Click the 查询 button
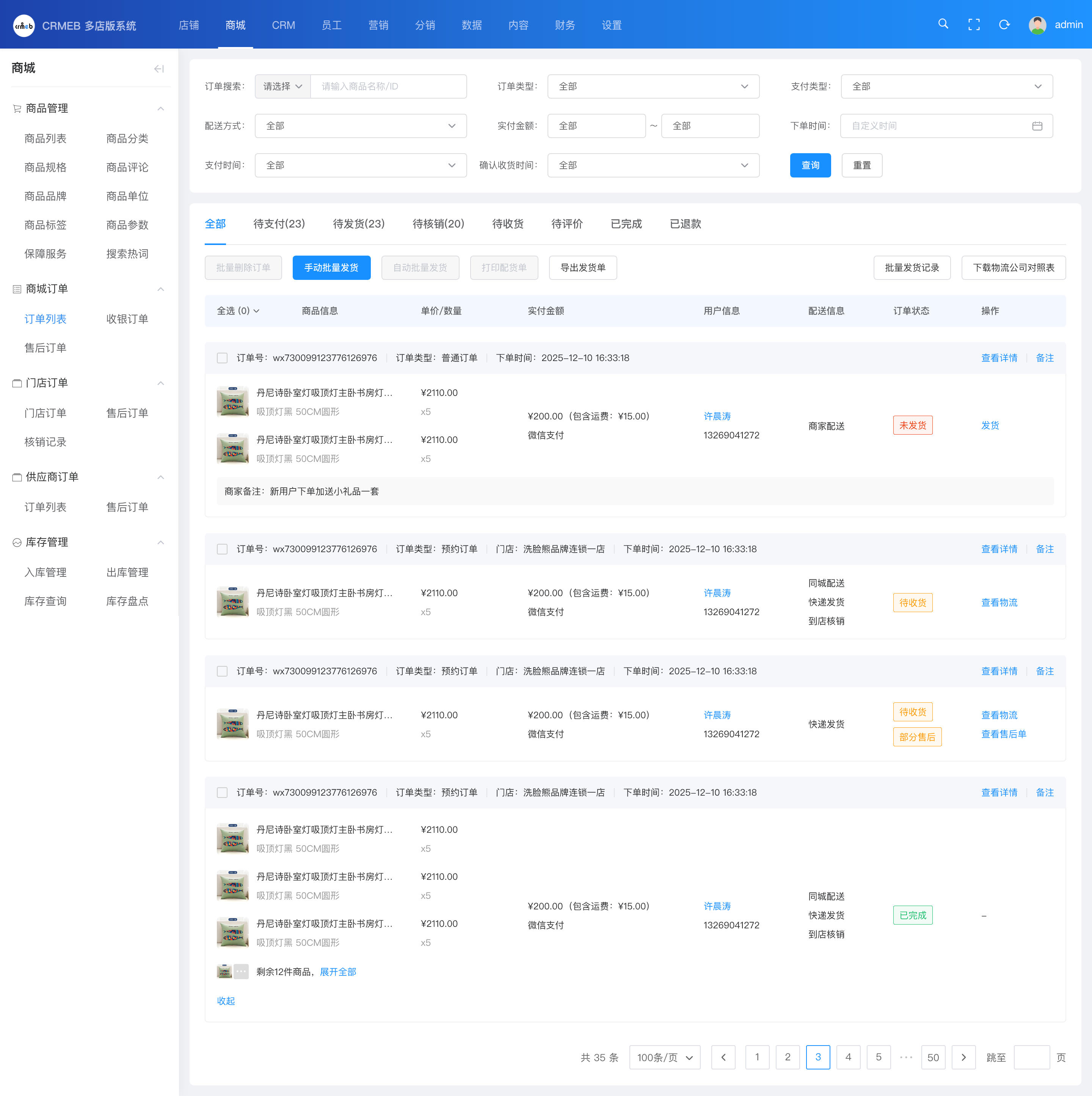 810,165
